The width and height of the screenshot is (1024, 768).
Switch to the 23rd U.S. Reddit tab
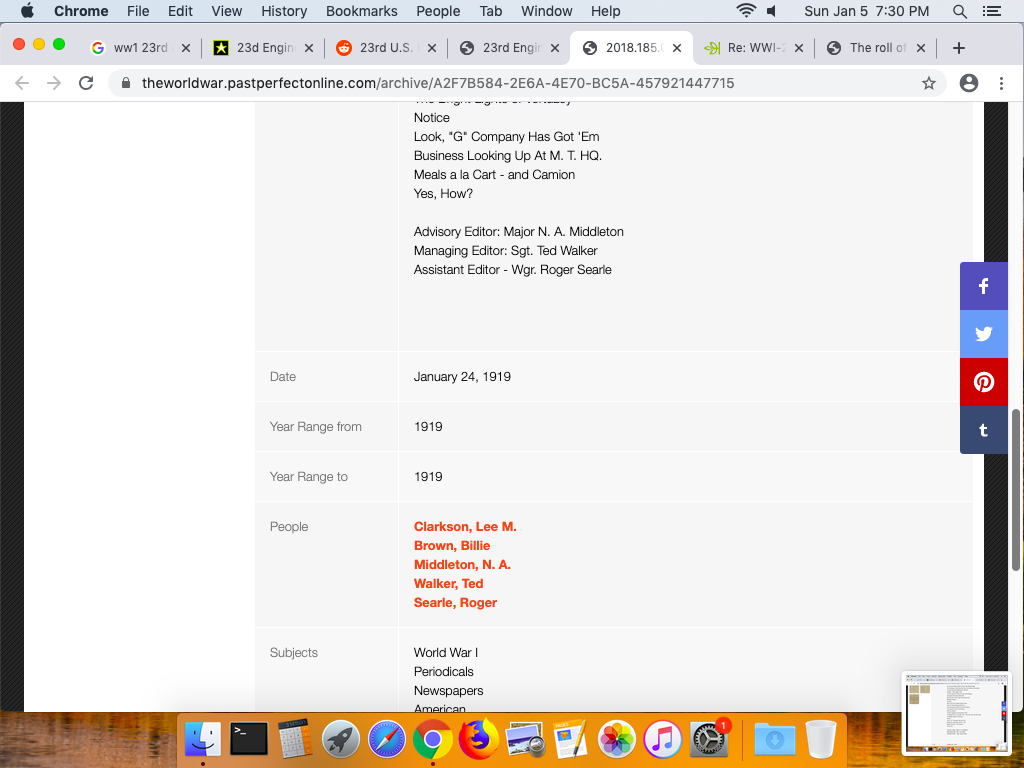[388, 48]
